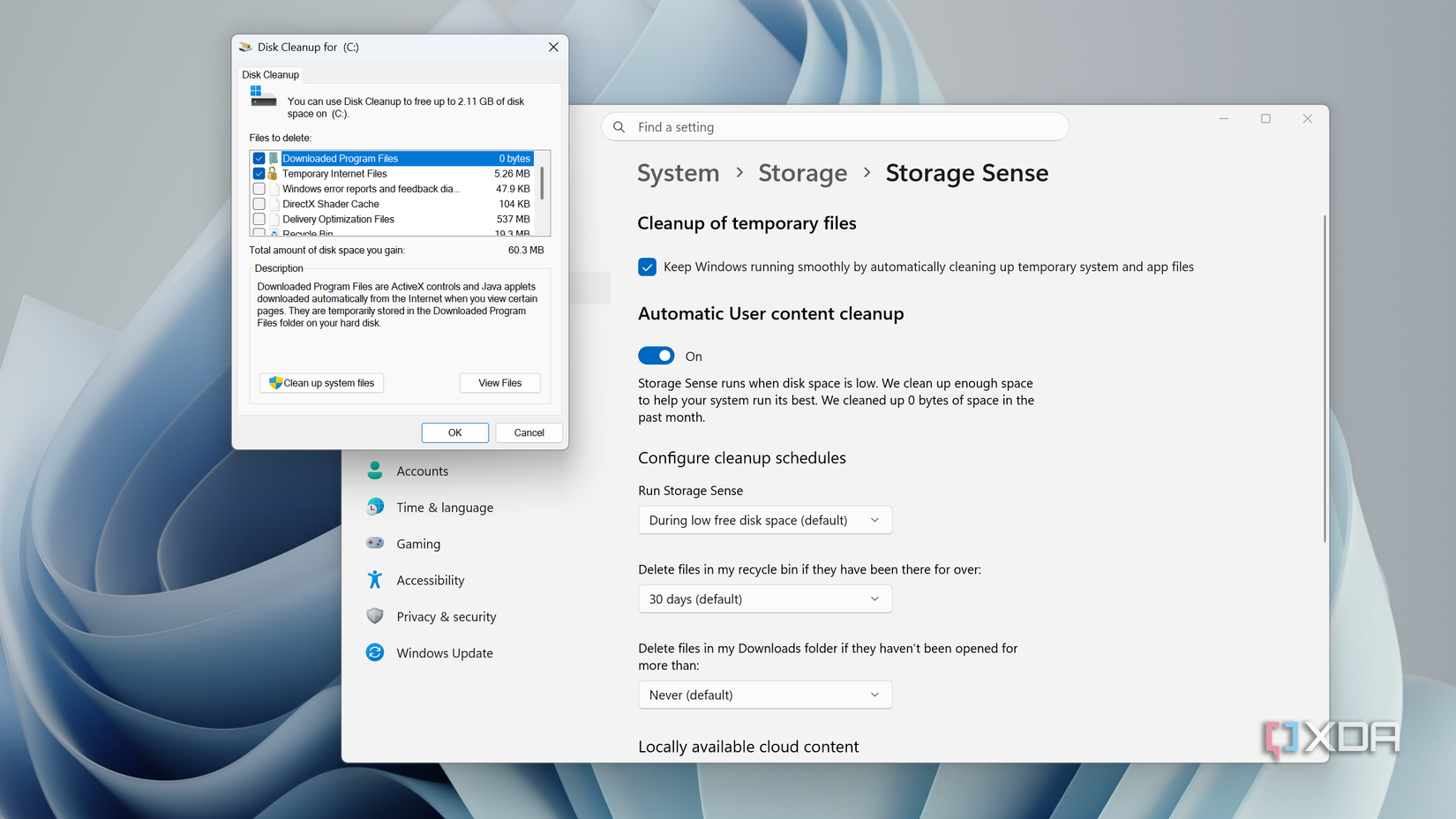Go back to System breadcrumb
The image size is (1456, 819).
[x=678, y=173]
